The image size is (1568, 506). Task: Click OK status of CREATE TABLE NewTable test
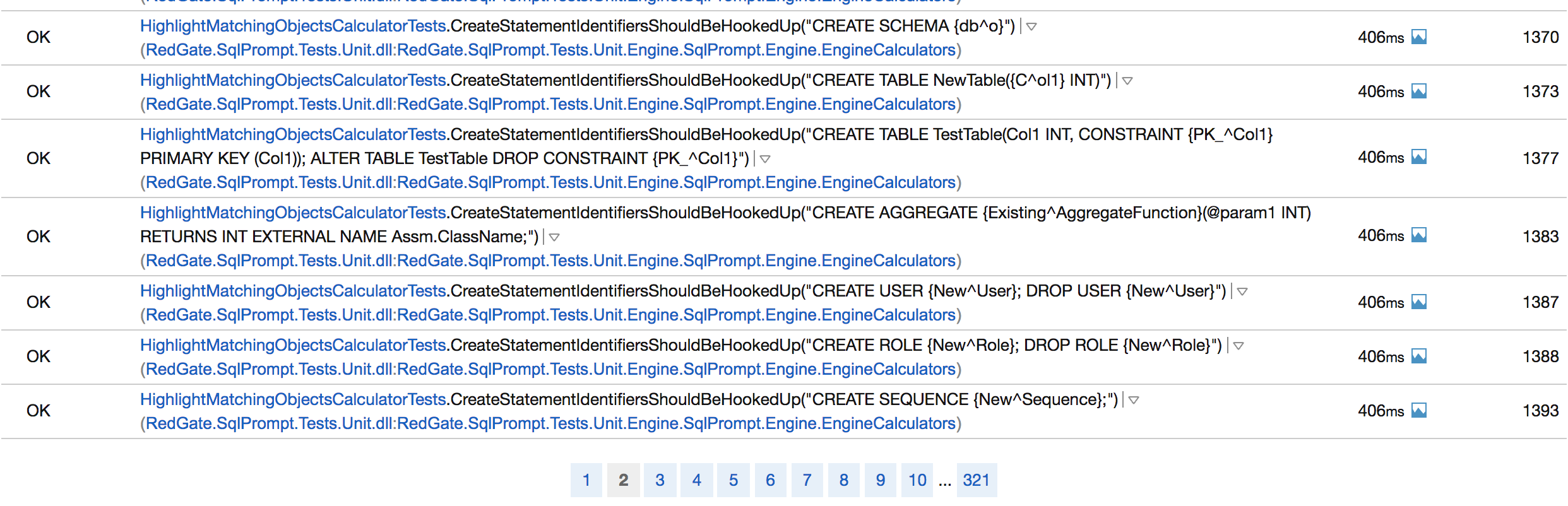(39, 92)
